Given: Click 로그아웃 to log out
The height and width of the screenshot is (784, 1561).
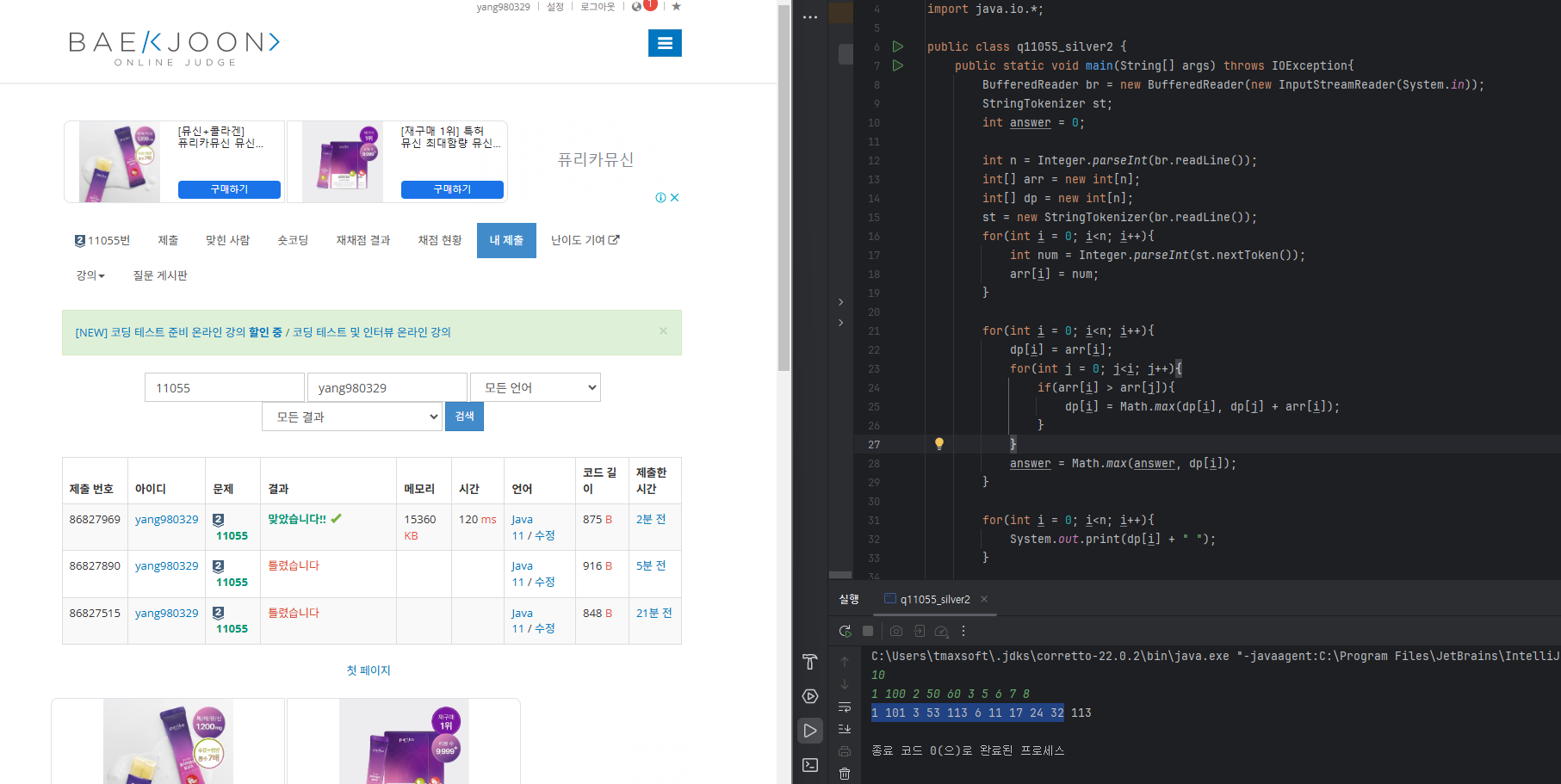Looking at the screenshot, I should point(598,7).
